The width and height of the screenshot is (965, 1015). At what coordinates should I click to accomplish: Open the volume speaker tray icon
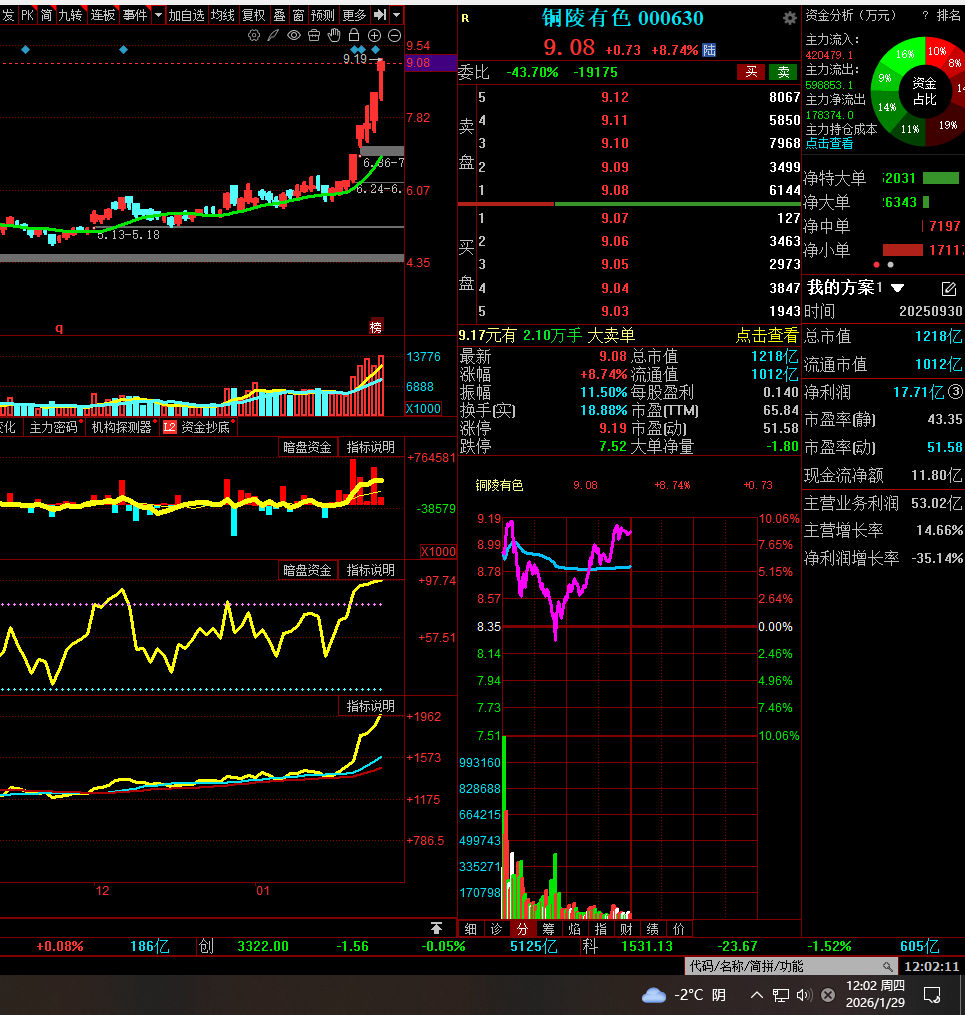tap(804, 995)
